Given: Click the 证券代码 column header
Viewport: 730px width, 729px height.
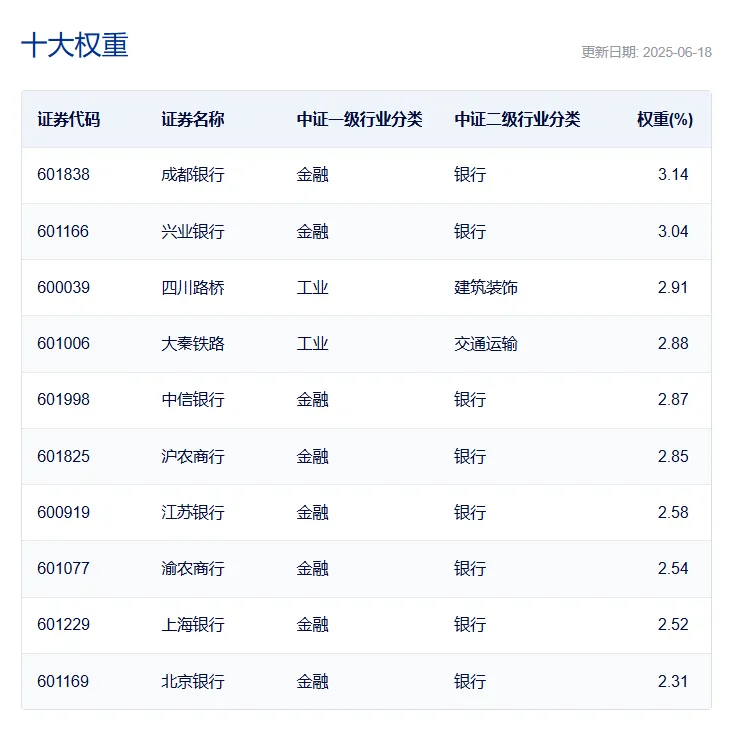Looking at the screenshot, I should click(68, 119).
